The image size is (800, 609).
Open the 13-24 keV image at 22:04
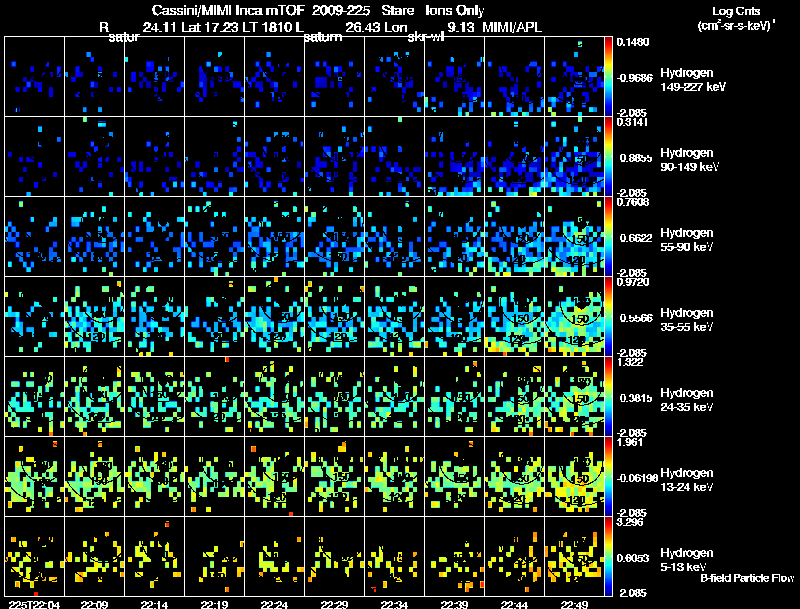(35, 477)
